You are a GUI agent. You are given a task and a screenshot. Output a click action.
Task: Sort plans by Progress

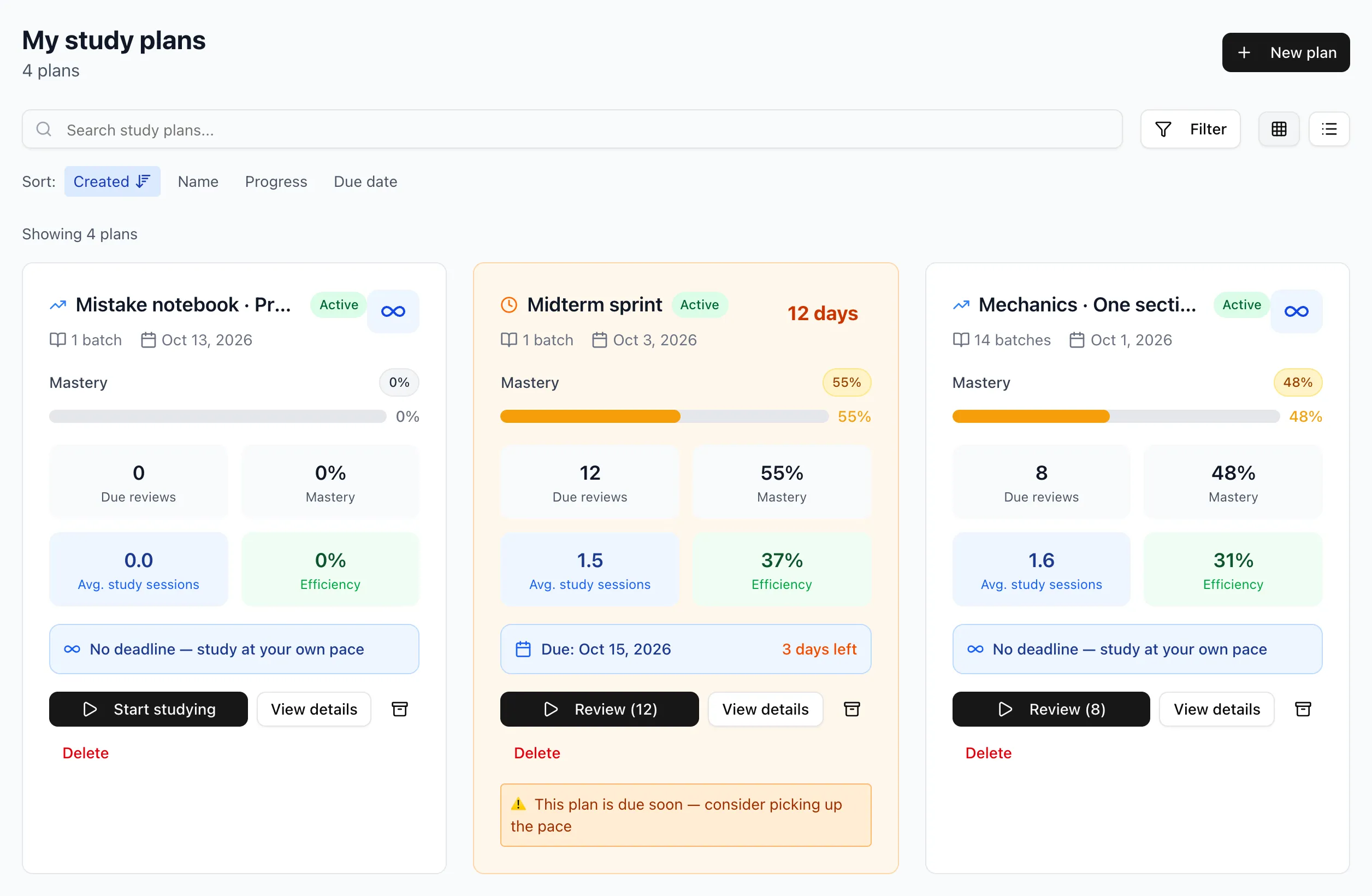coord(276,181)
